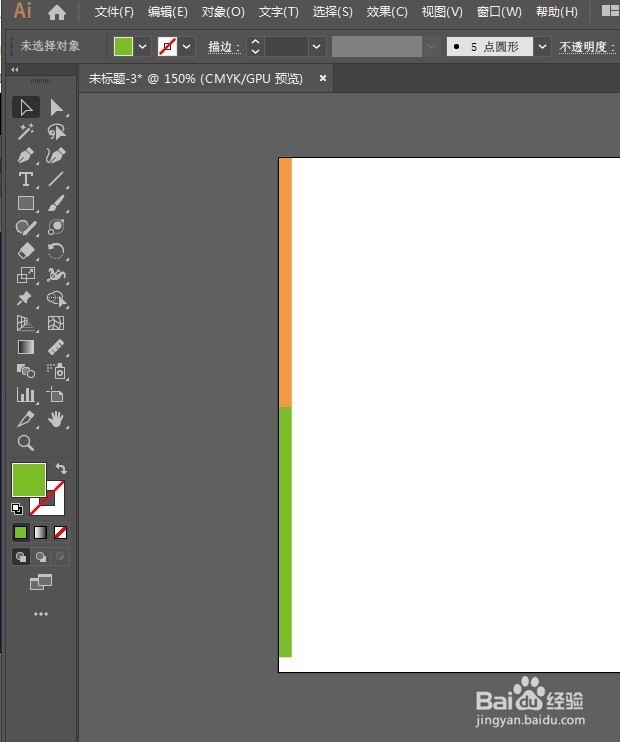Viewport: 620px width, 742px height.
Task: Open the 编辑(E) menu
Action: click(168, 12)
